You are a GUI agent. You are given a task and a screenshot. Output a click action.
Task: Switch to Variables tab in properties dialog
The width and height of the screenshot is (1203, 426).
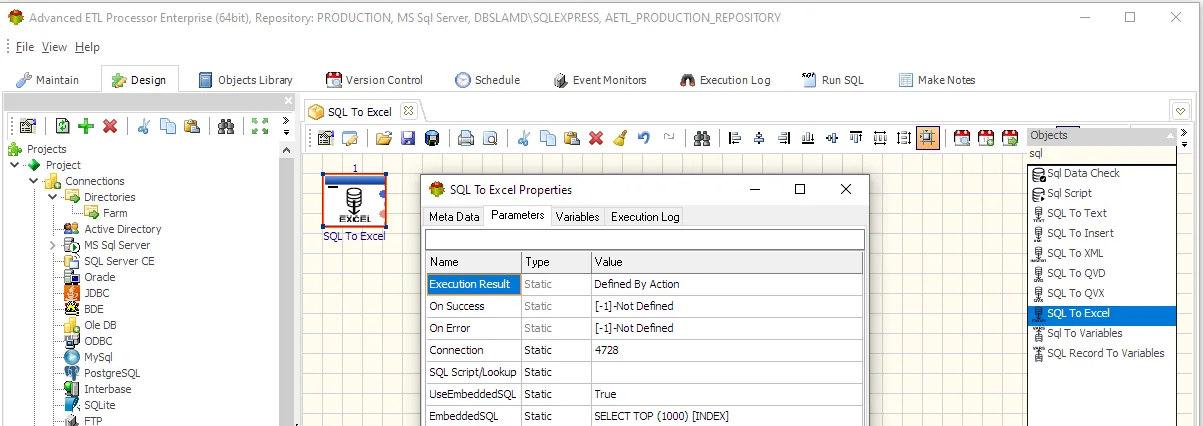(577, 217)
